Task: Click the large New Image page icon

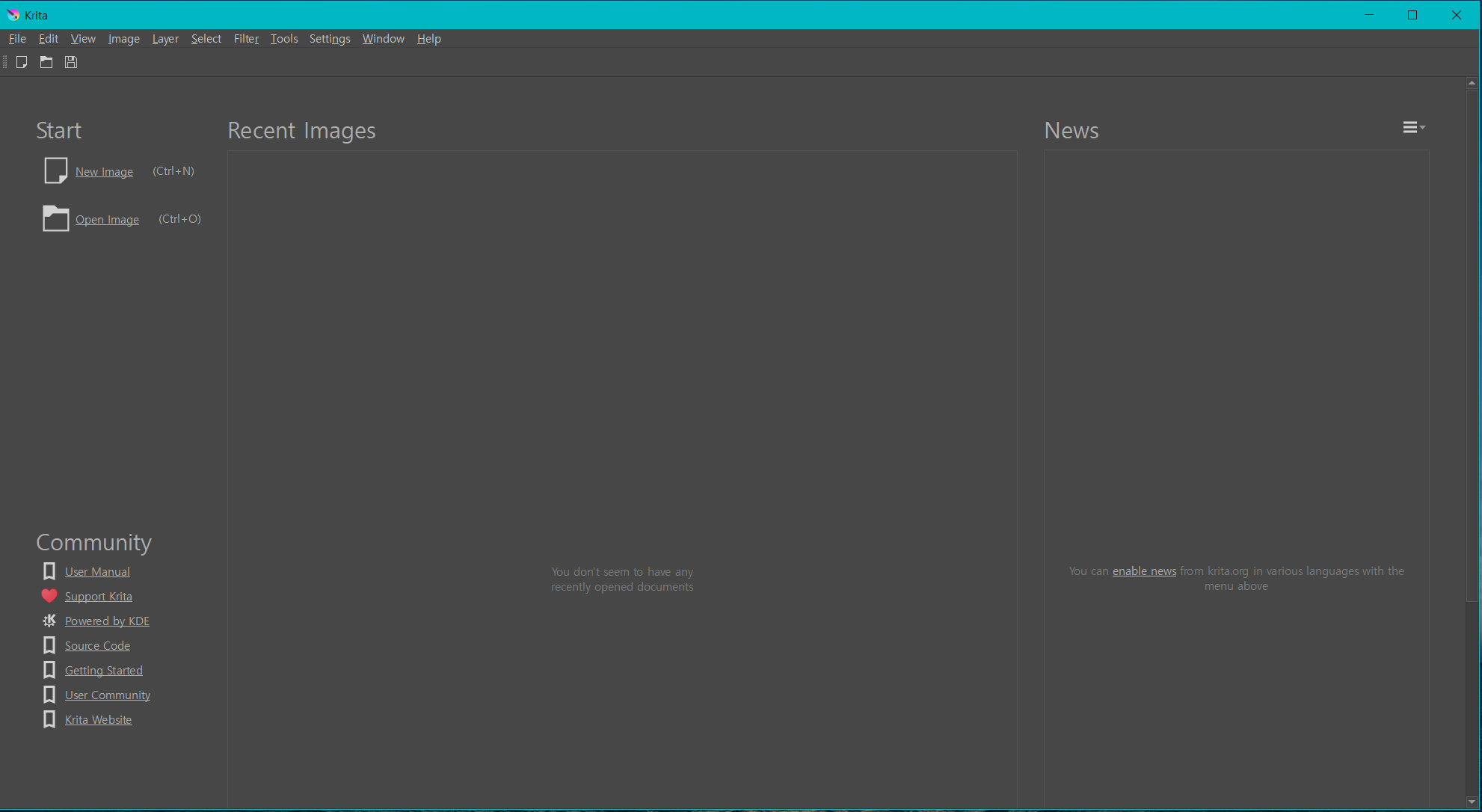Action: coord(55,170)
